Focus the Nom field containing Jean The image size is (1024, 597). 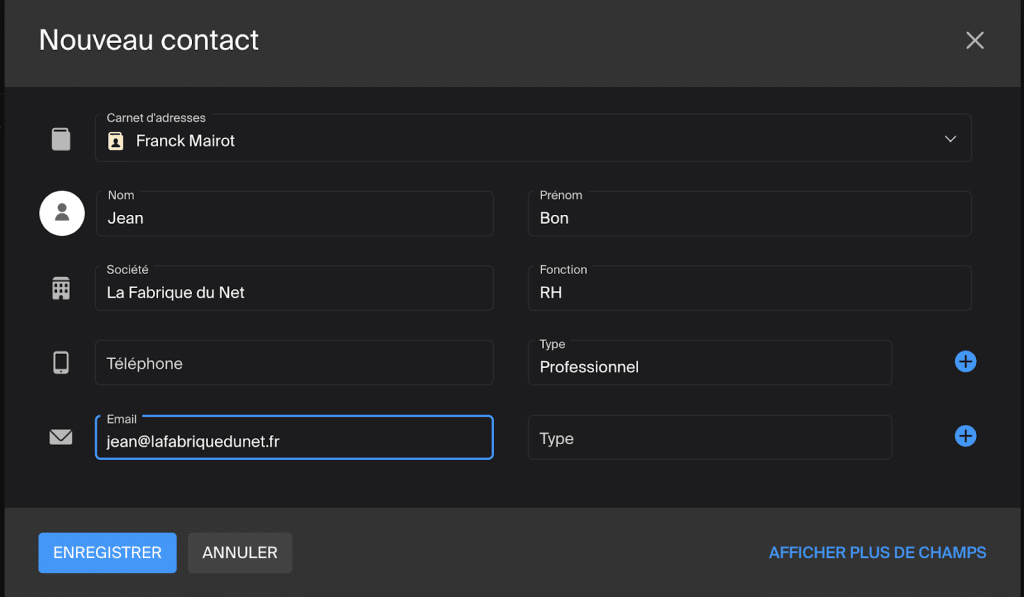click(x=294, y=215)
